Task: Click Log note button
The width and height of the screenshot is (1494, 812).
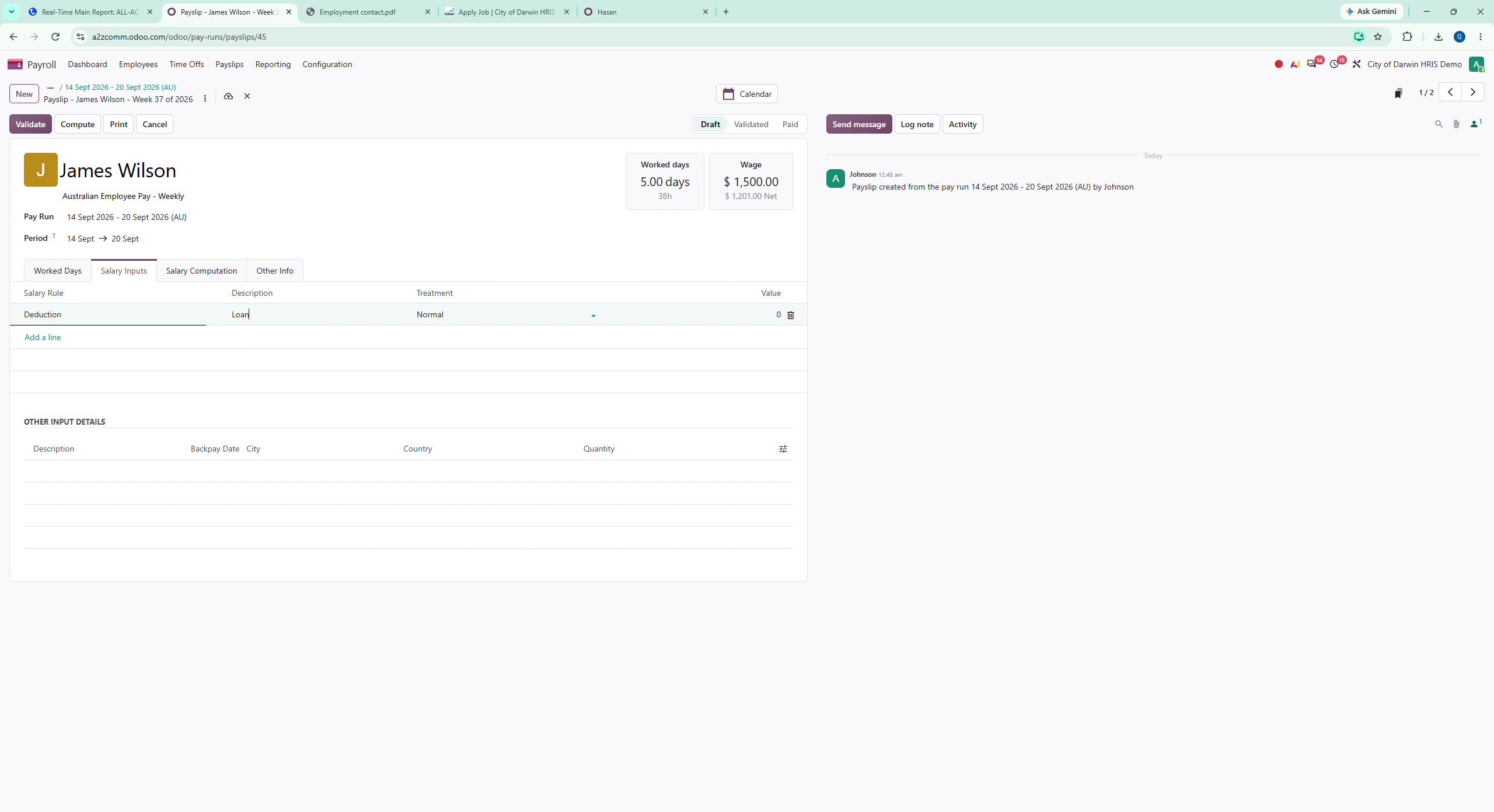Action: (917, 124)
